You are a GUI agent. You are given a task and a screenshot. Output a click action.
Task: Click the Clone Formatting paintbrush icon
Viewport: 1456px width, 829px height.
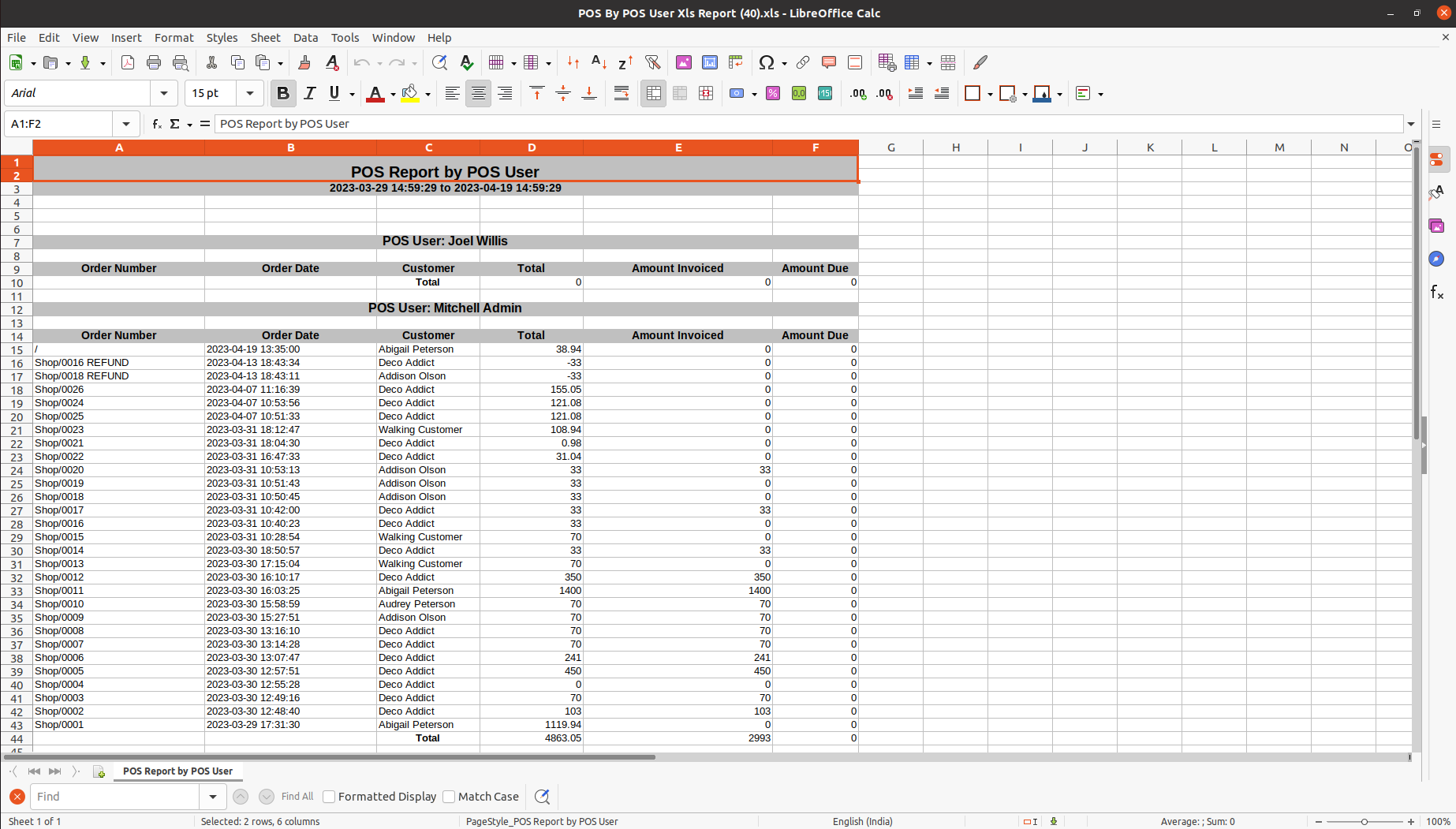304,62
